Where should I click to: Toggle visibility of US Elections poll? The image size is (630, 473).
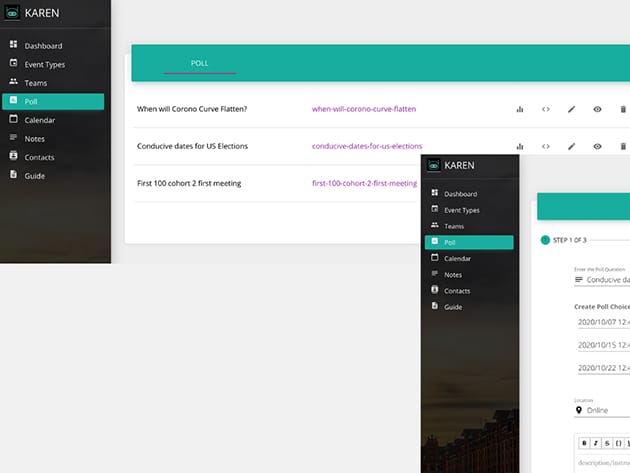[597, 146]
